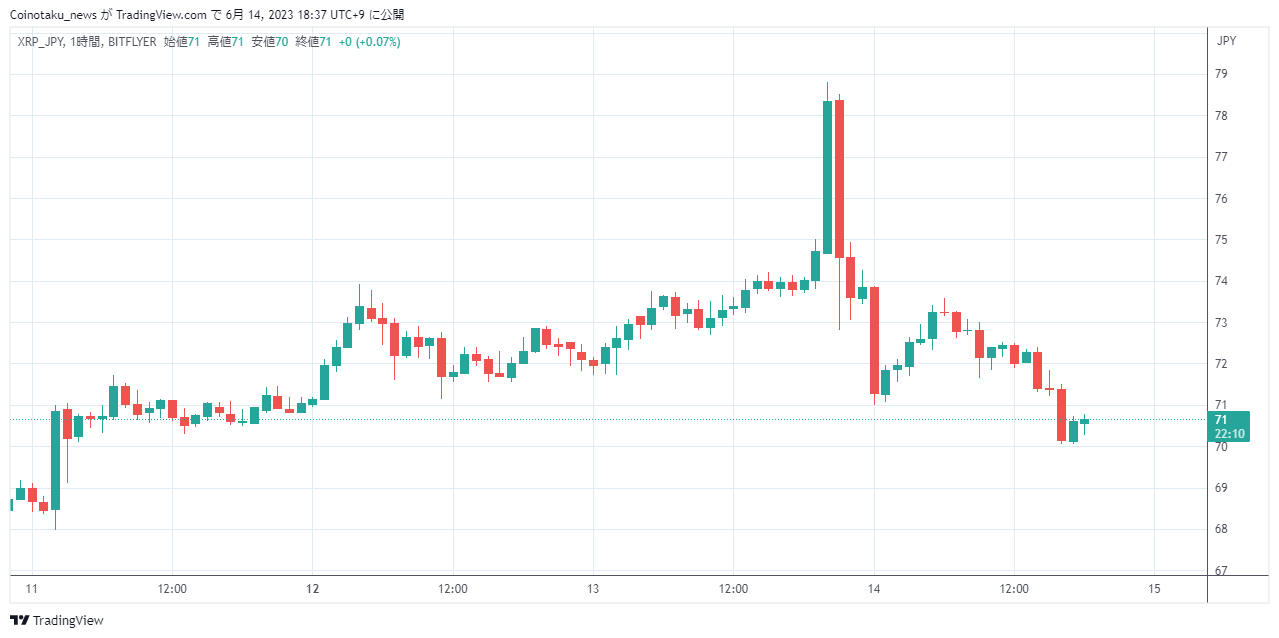Screen dimensions: 1279x638
Task: Click the Coinotaku_news publisher text
Action: (53, 15)
